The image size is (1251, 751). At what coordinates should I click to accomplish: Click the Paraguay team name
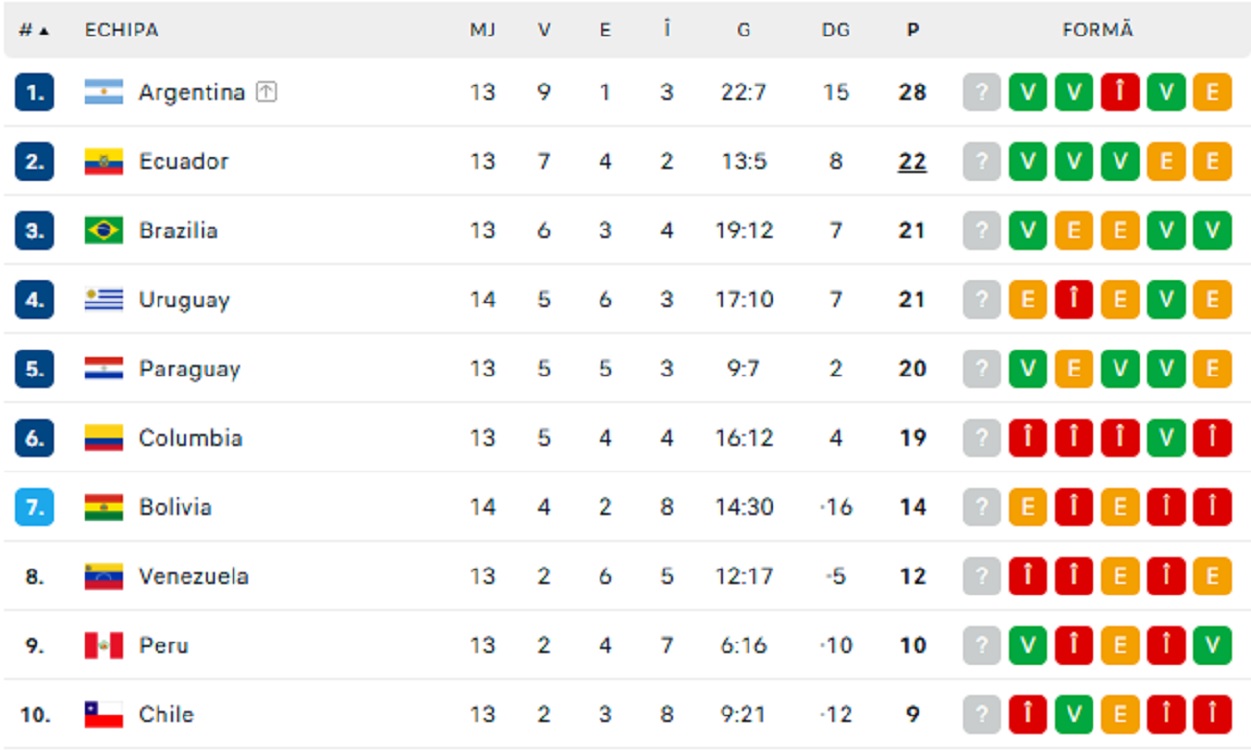(189, 369)
